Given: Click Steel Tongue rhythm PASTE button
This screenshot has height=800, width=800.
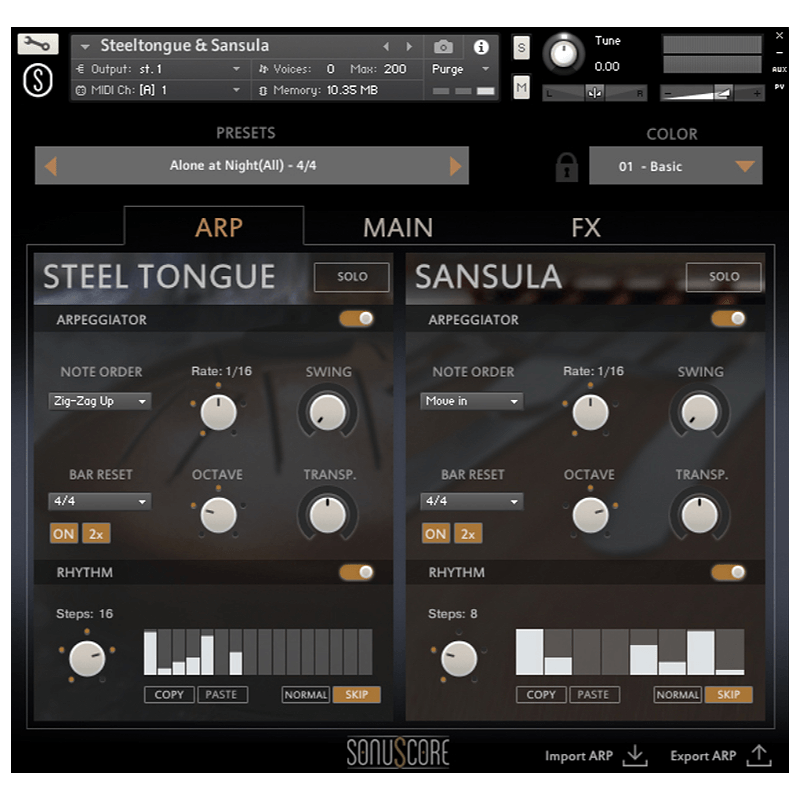Looking at the screenshot, I should 222,695.
